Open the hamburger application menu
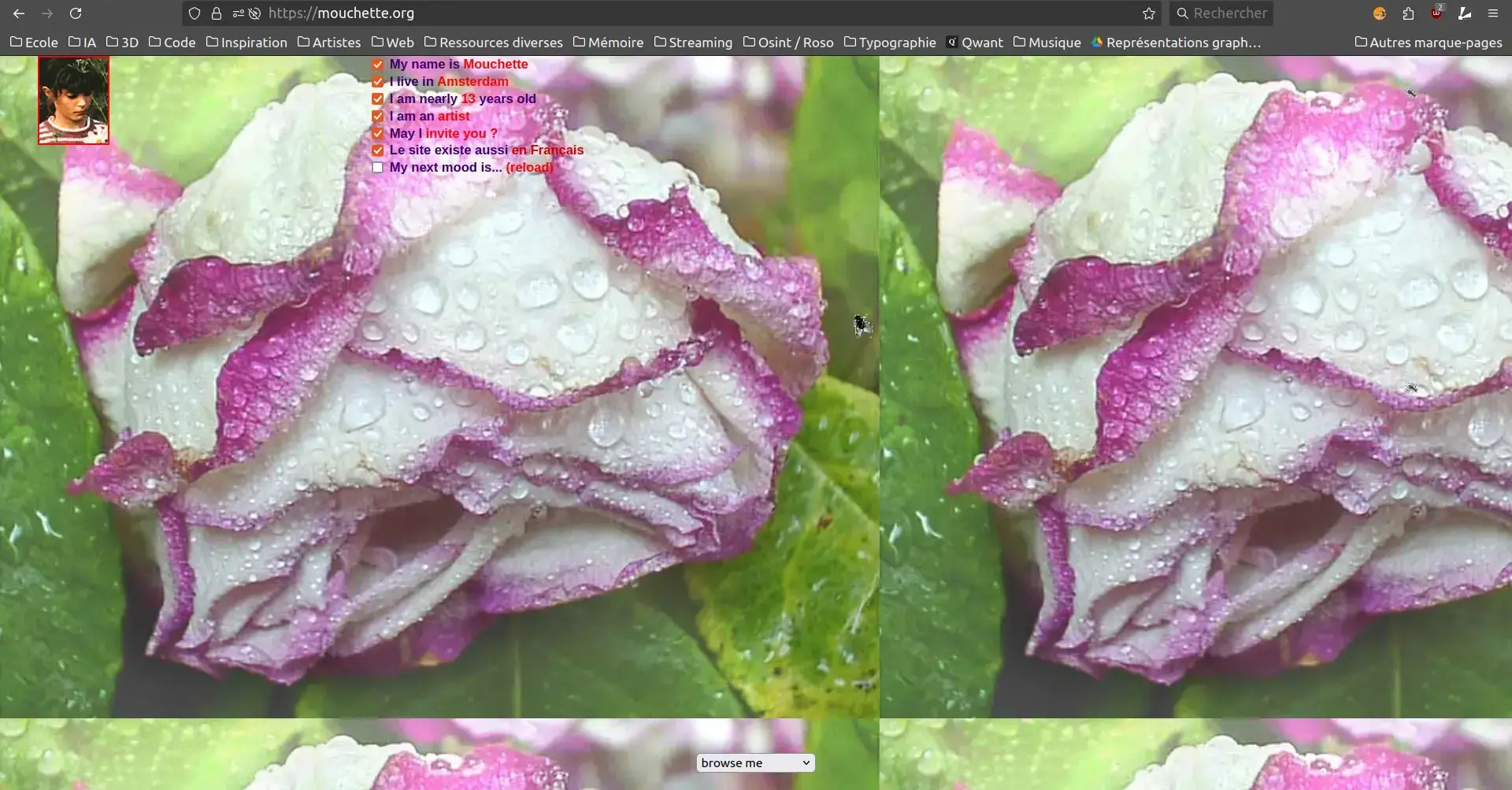Screen dimensions: 1512x790 [1492, 13]
